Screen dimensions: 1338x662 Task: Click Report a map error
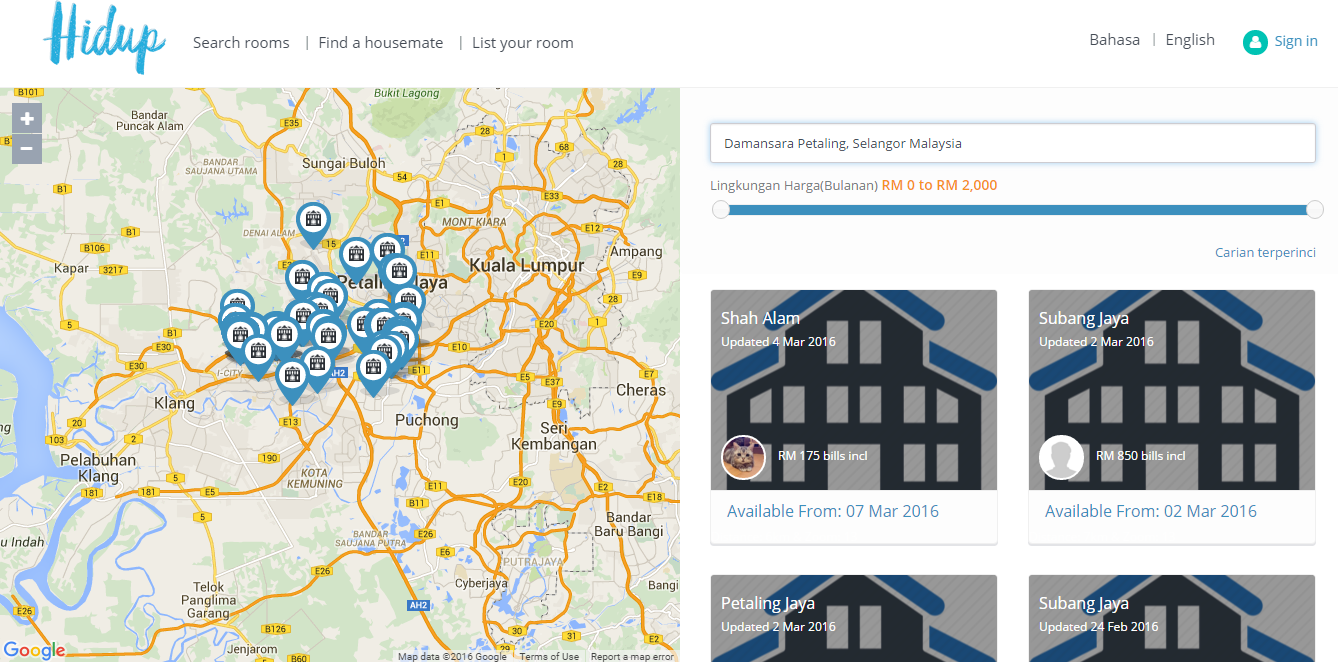click(632, 656)
